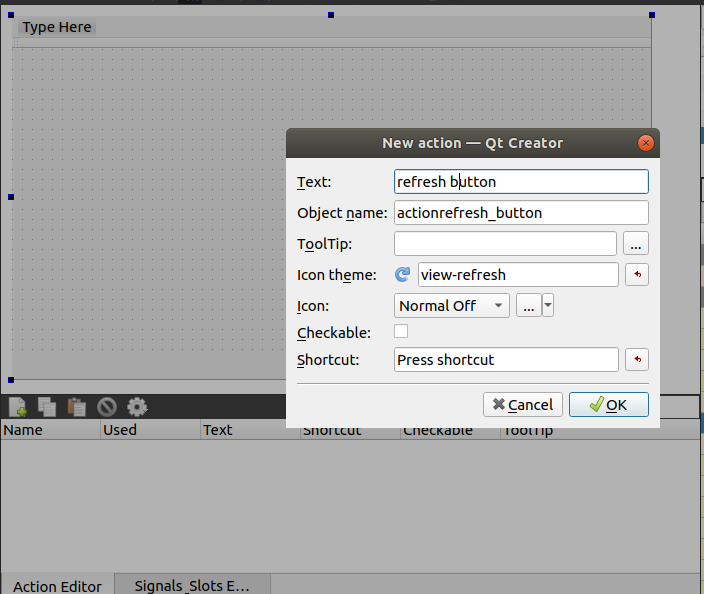Click the Text input field
The image size is (704, 594).
point(521,182)
